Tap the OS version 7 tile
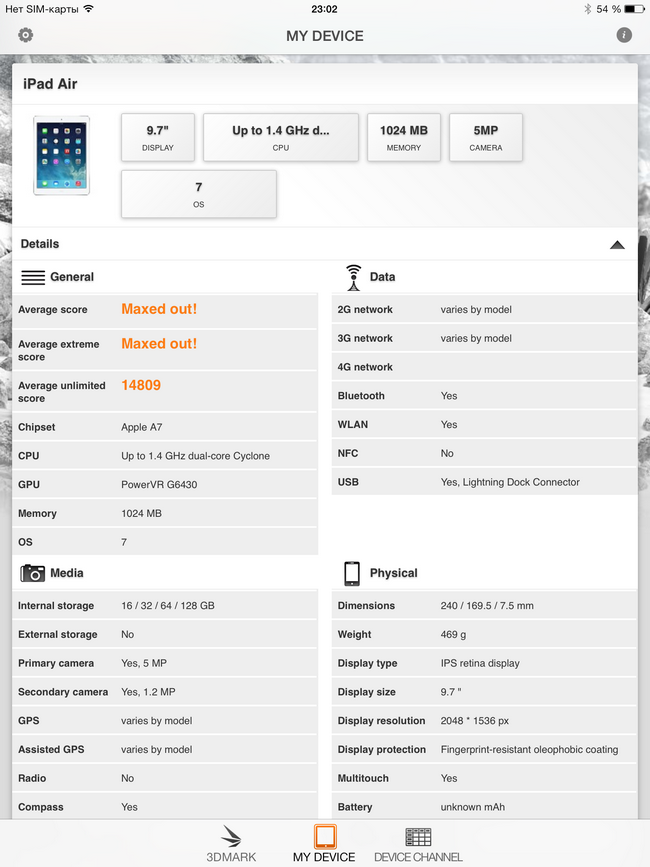 pyautogui.click(x=198, y=194)
